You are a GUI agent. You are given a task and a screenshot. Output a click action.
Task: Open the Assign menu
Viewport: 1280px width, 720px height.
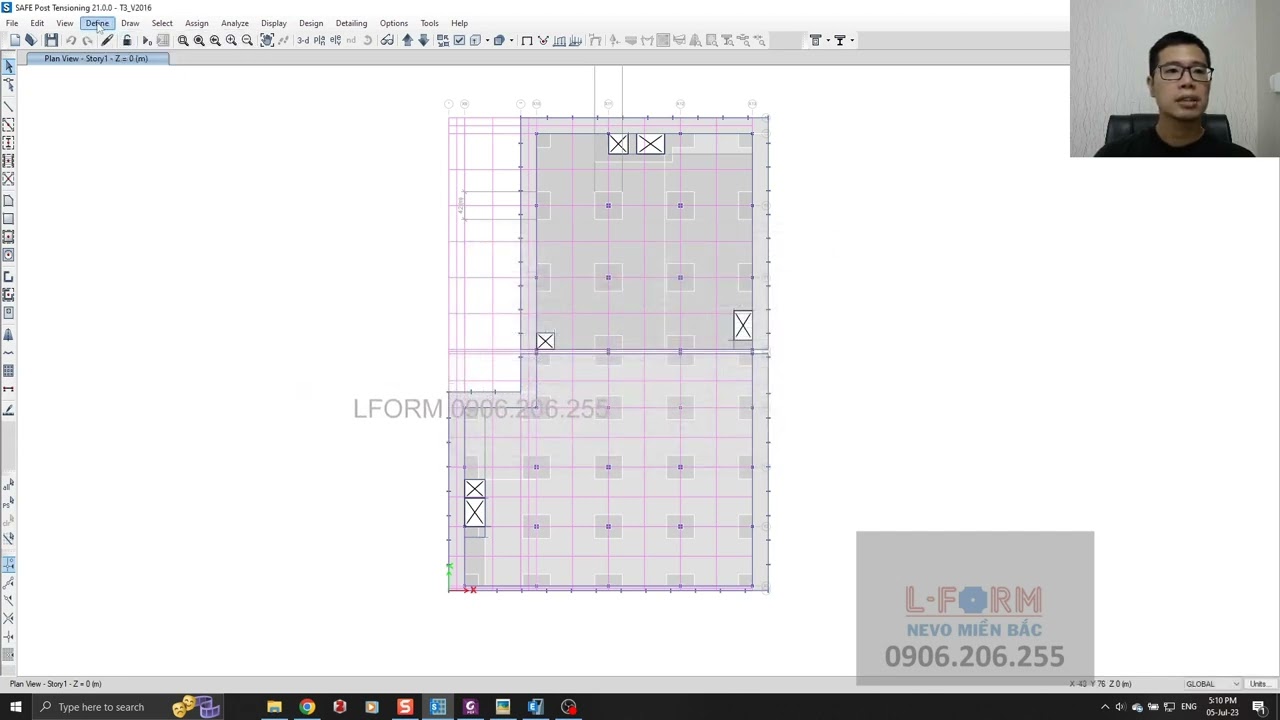tap(196, 23)
